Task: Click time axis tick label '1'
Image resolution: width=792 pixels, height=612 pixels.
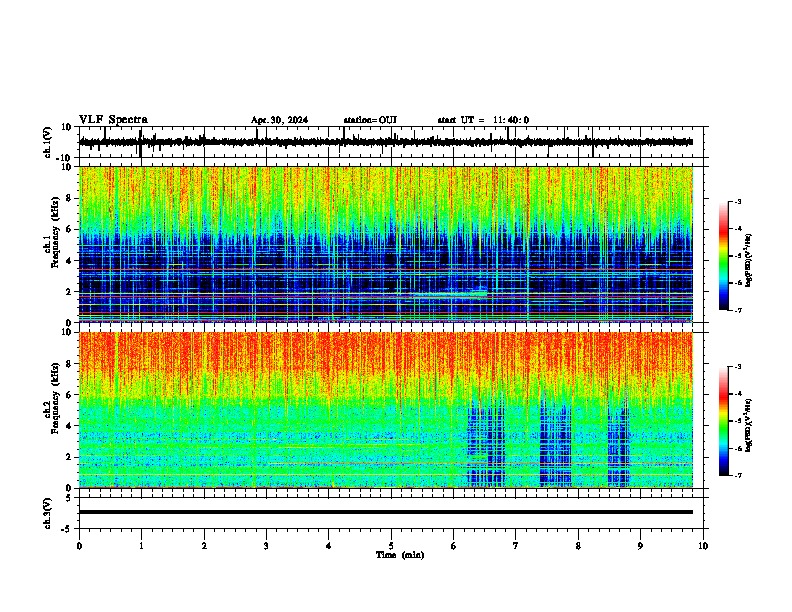Action: pos(141,546)
